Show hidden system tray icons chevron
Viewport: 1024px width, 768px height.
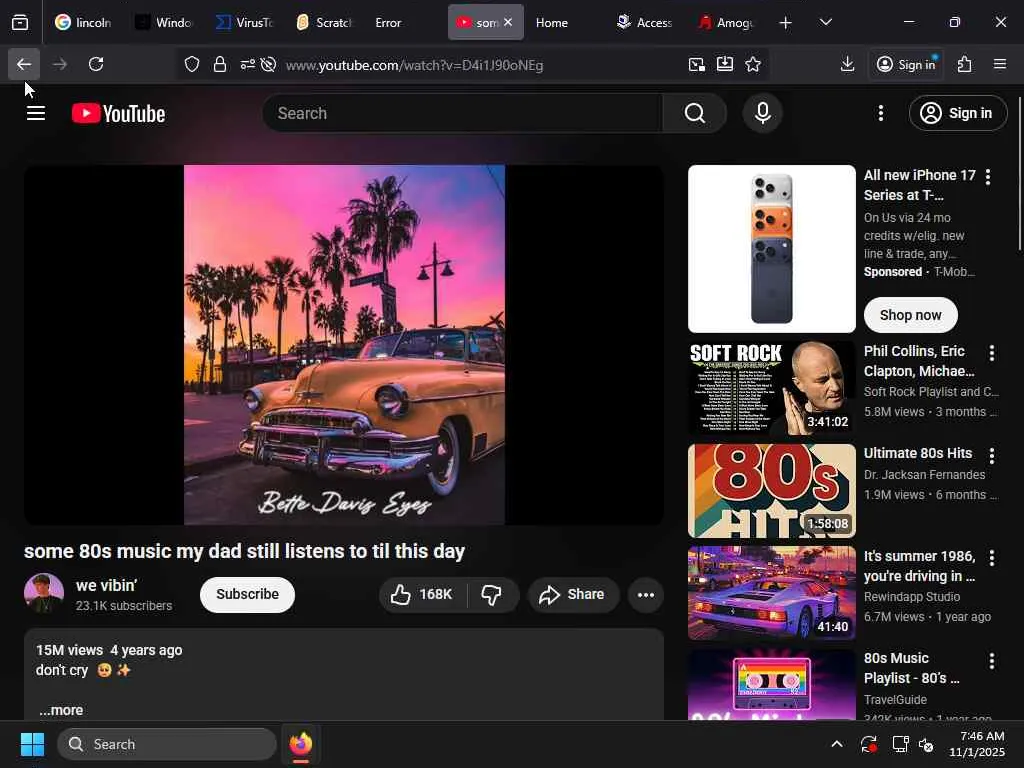point(837,744)
